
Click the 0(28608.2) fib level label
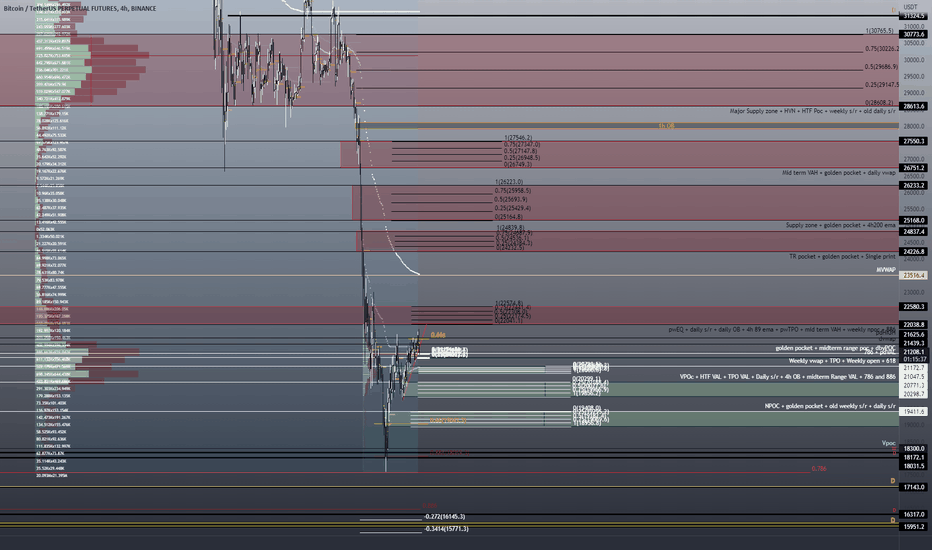879,103
